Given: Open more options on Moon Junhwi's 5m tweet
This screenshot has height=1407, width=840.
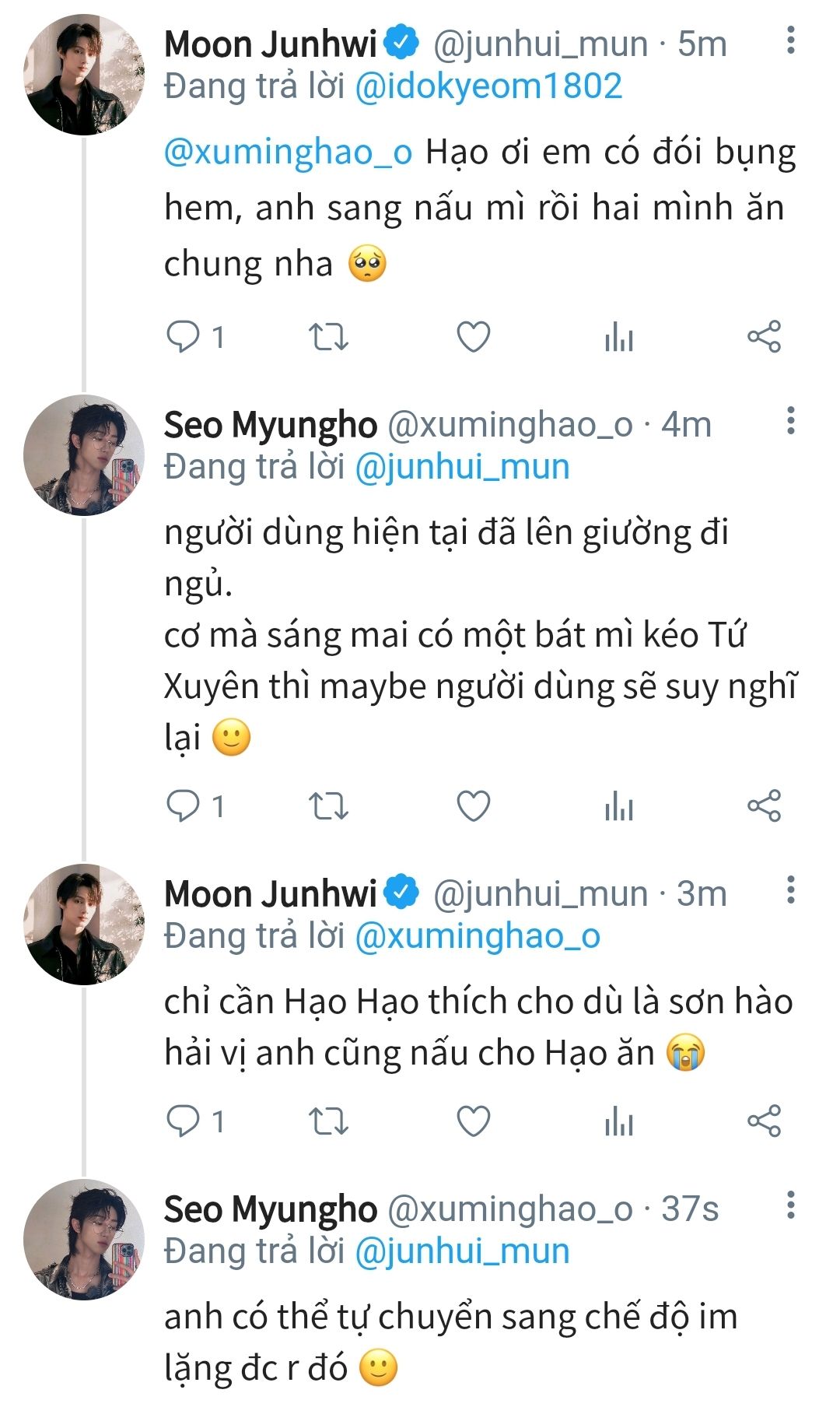Looking at the screenshot, I should tap(790, 40).
